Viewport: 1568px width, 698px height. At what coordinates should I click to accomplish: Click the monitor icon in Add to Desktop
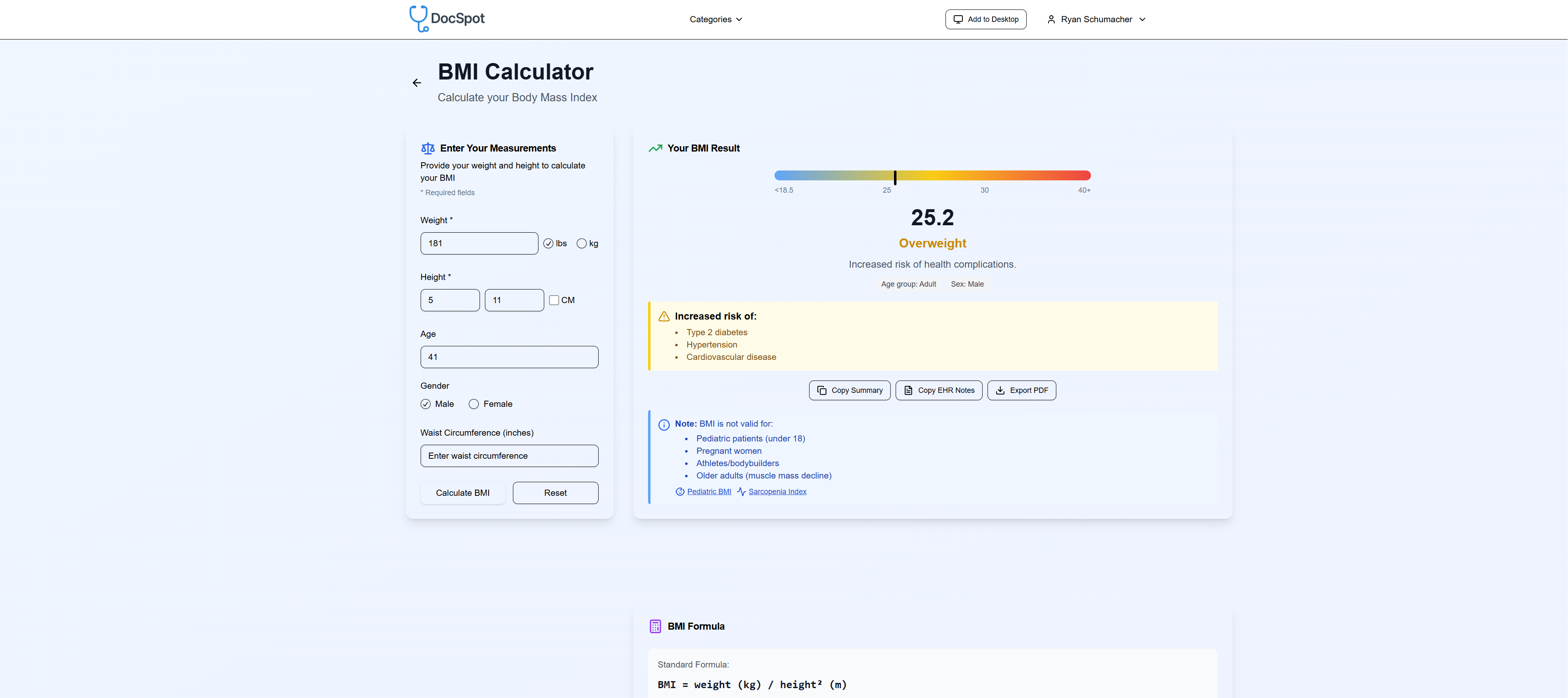pyautogui.click(x=958, y=19)
